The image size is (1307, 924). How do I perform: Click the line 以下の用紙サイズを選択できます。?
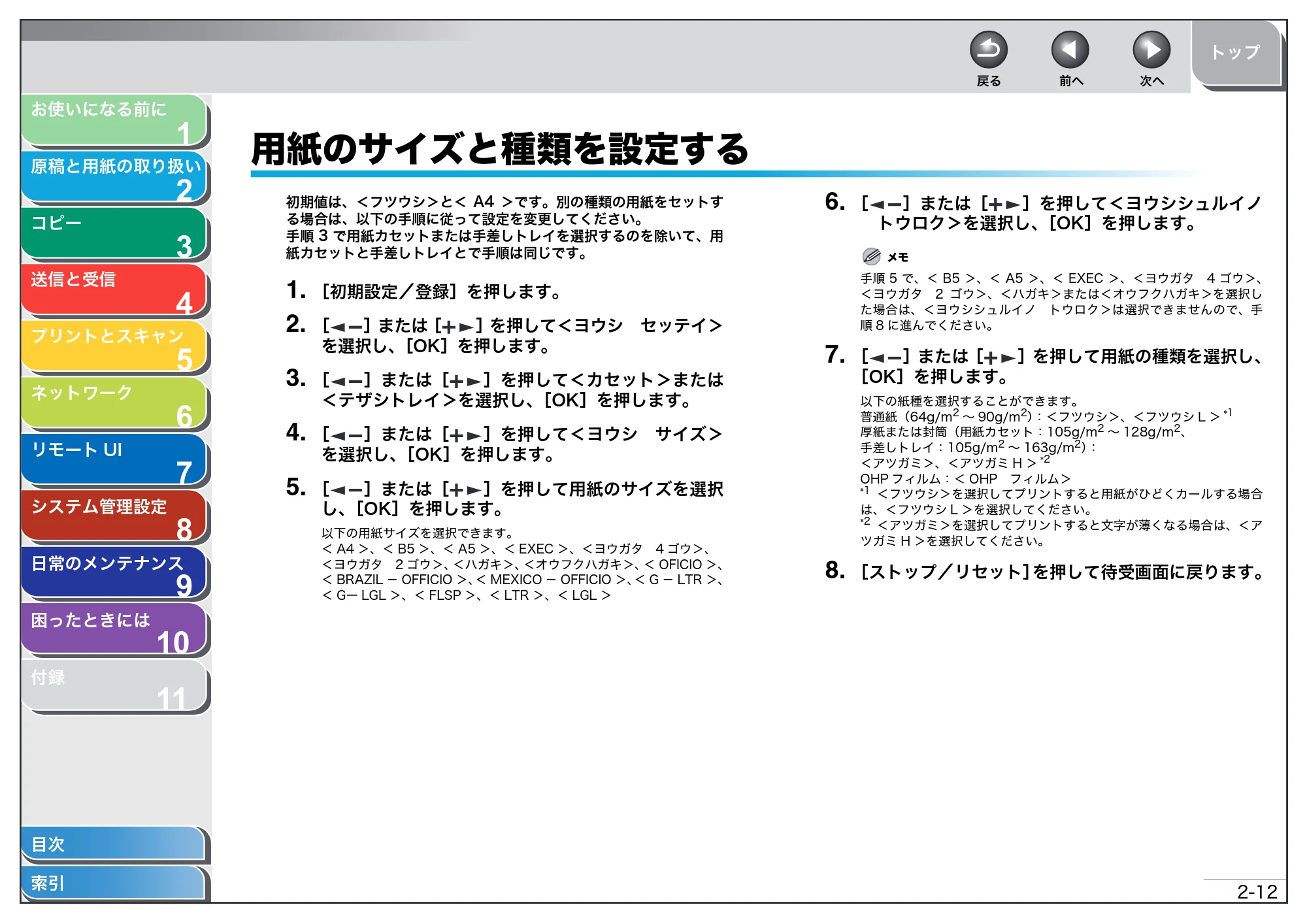[x=418, y=533]
